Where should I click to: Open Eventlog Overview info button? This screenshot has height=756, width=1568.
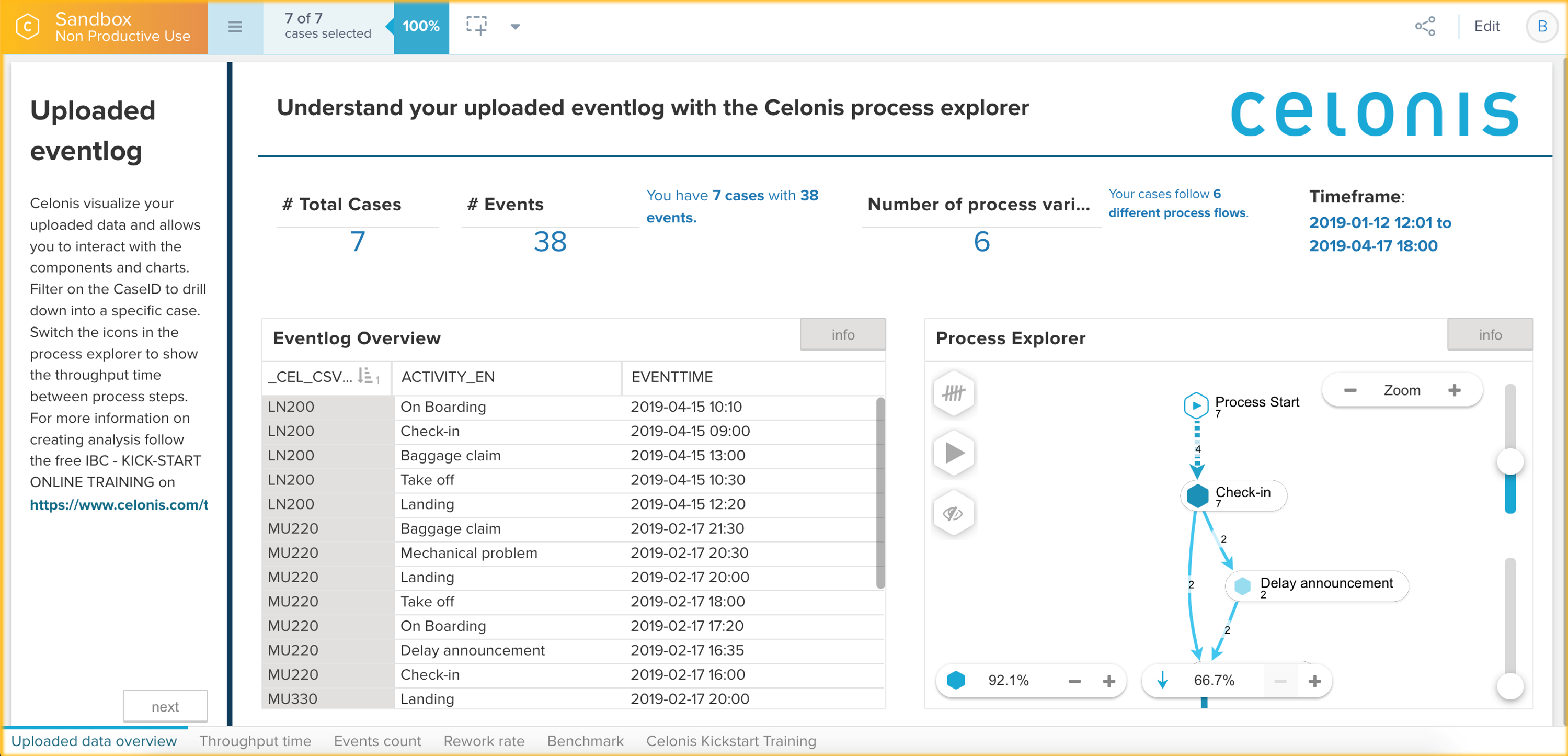(x=842, y=334)
